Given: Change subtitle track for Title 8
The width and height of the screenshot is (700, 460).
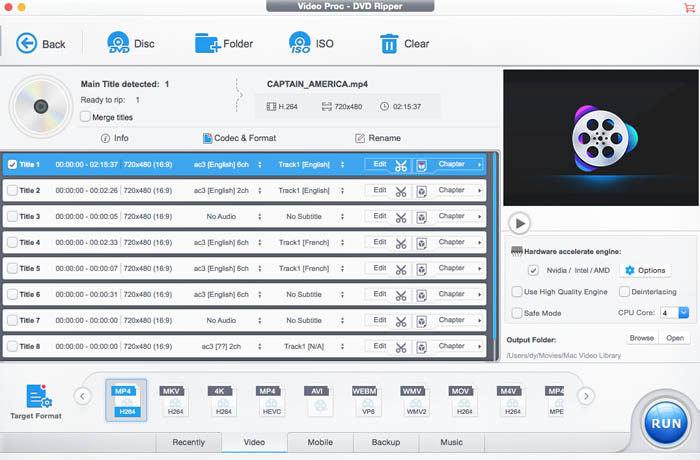Looking at the screenshot, I should (342, 346).
